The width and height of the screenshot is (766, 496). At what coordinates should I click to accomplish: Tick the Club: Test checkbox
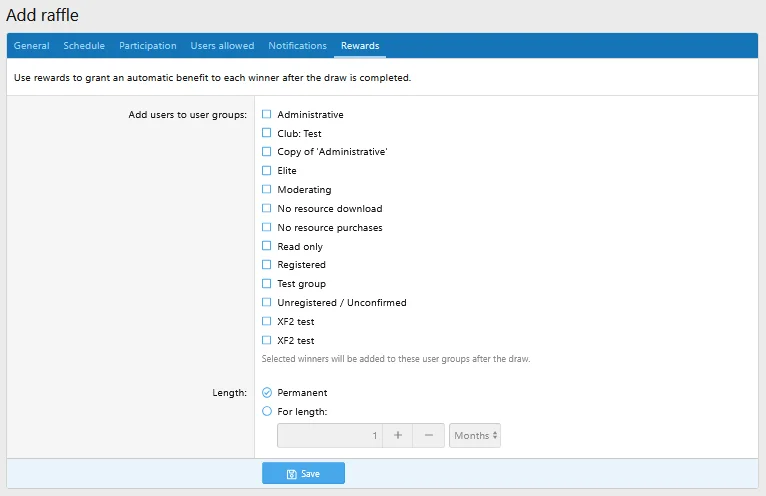click(x=266, y=133)
